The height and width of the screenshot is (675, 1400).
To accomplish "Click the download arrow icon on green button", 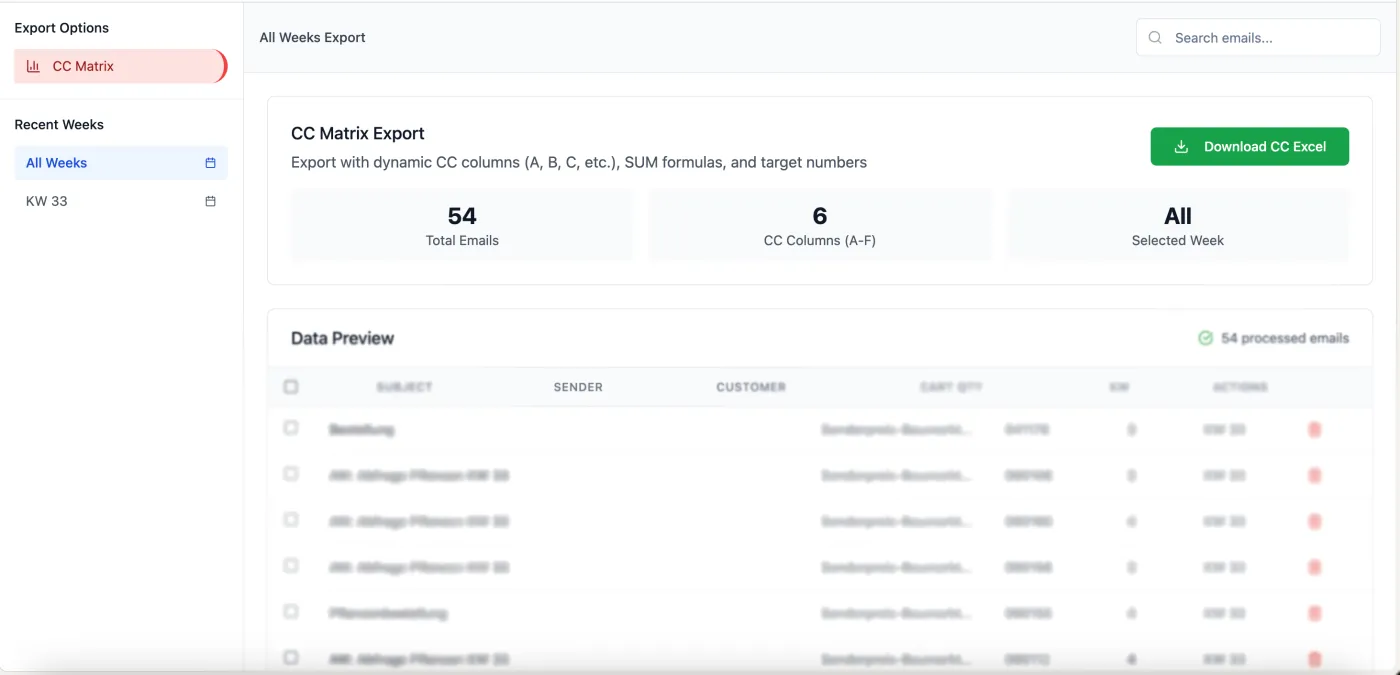I will 1181,147.
